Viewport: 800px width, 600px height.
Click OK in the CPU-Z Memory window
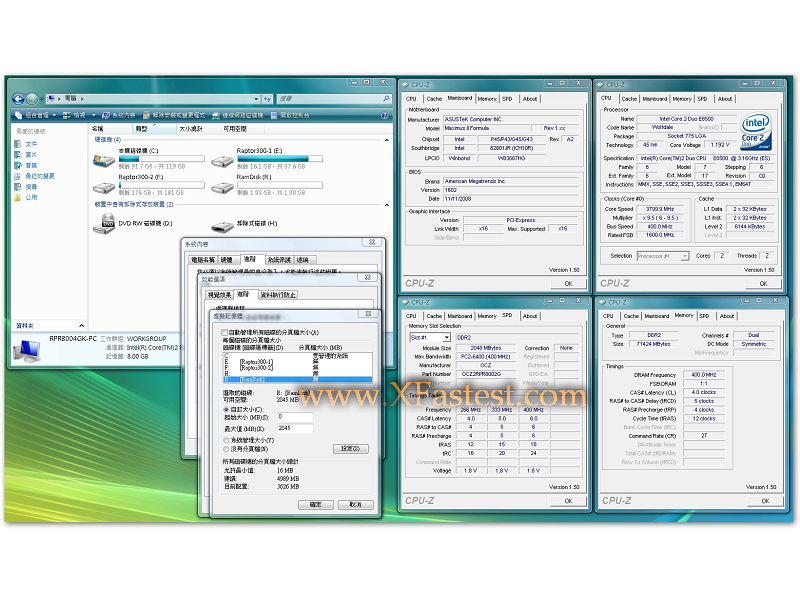pyautogui.click(x=765, y=501)
